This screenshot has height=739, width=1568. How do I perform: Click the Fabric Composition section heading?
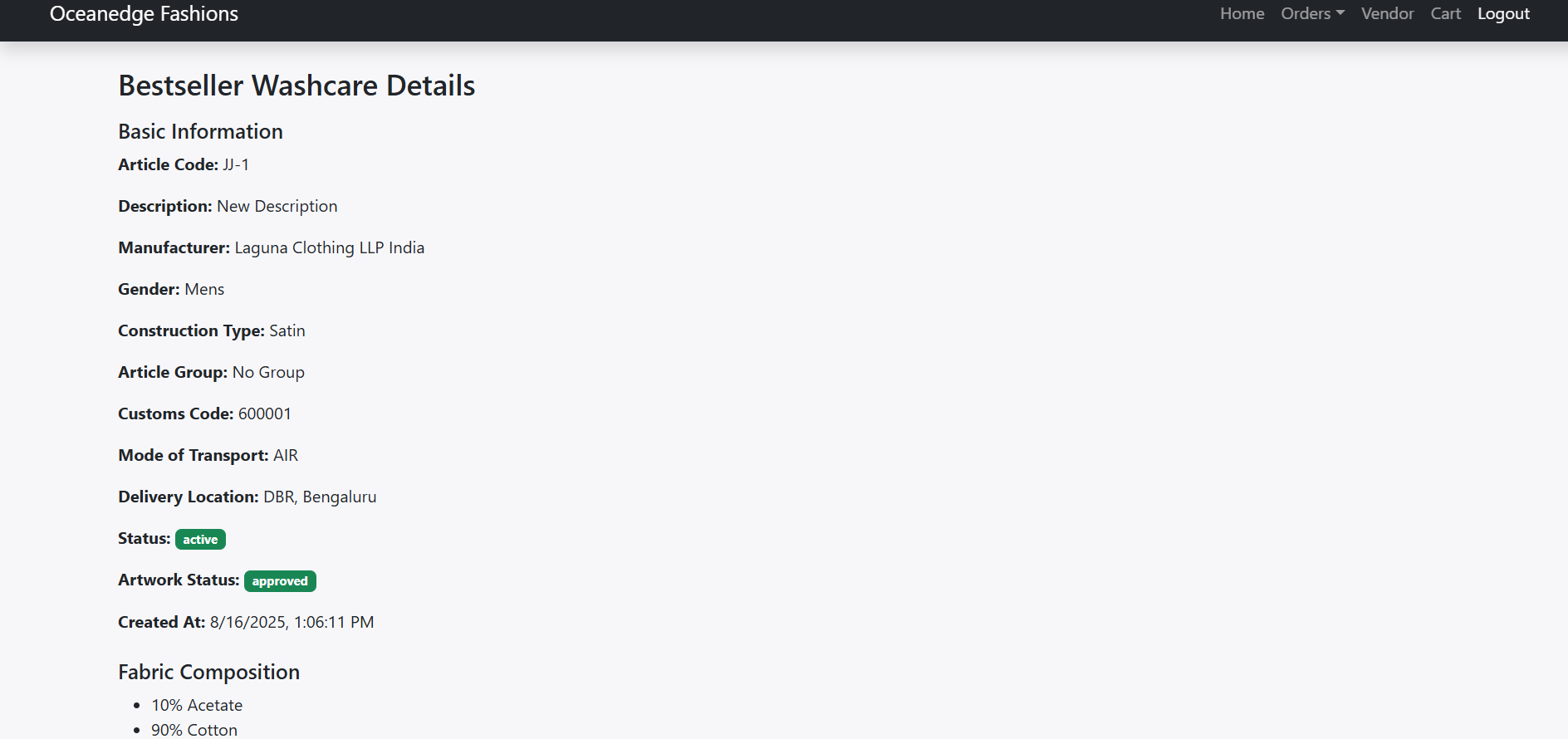tap(208, 672)
